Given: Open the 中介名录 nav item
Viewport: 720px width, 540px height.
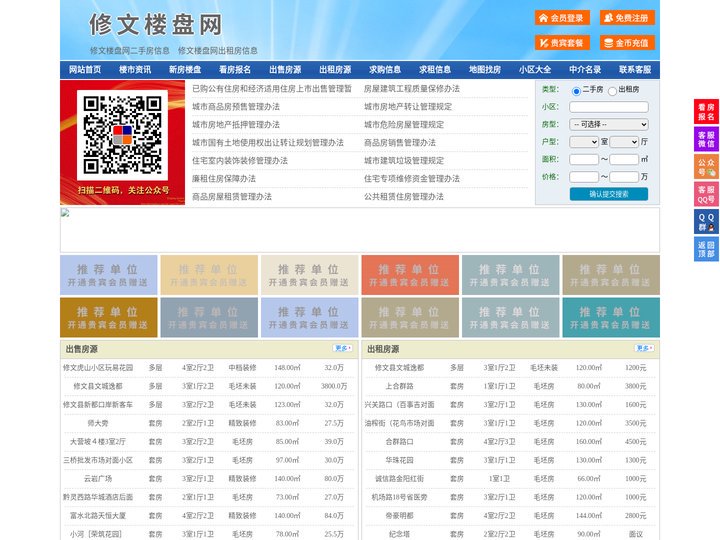Looking at the screenshot, I should (x=585, y=70).
